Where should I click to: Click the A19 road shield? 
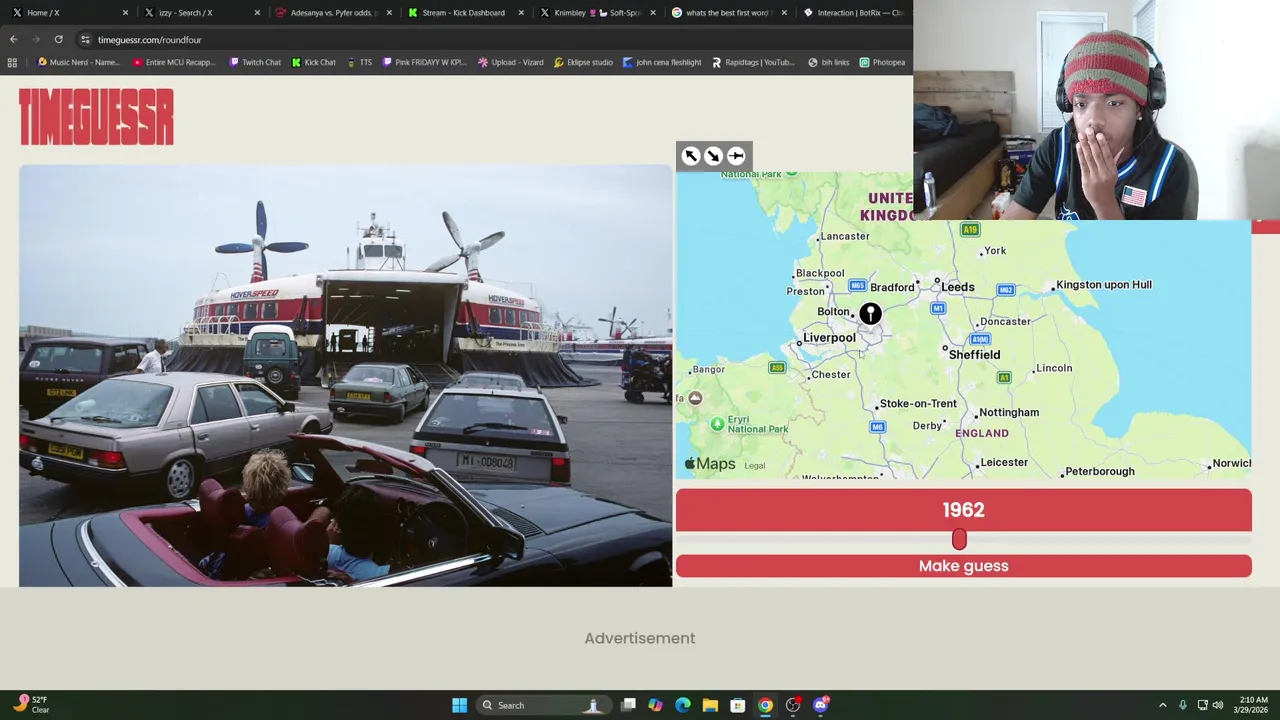tap(970, 230)
